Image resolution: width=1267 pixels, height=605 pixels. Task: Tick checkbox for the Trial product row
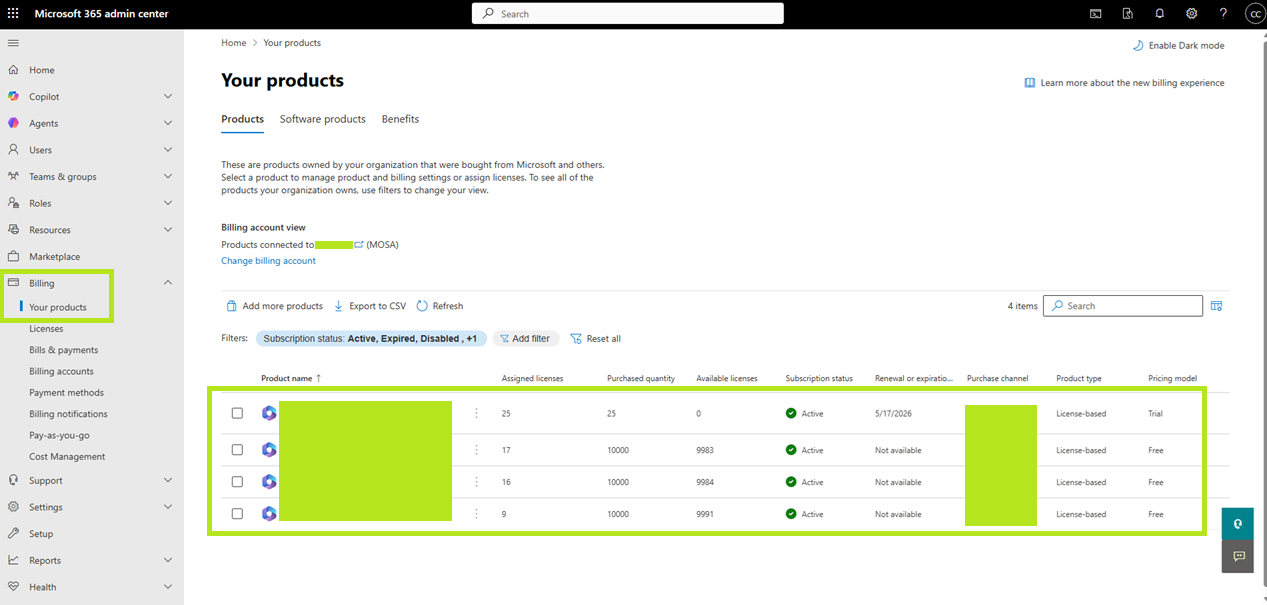[x=237, y=413]
